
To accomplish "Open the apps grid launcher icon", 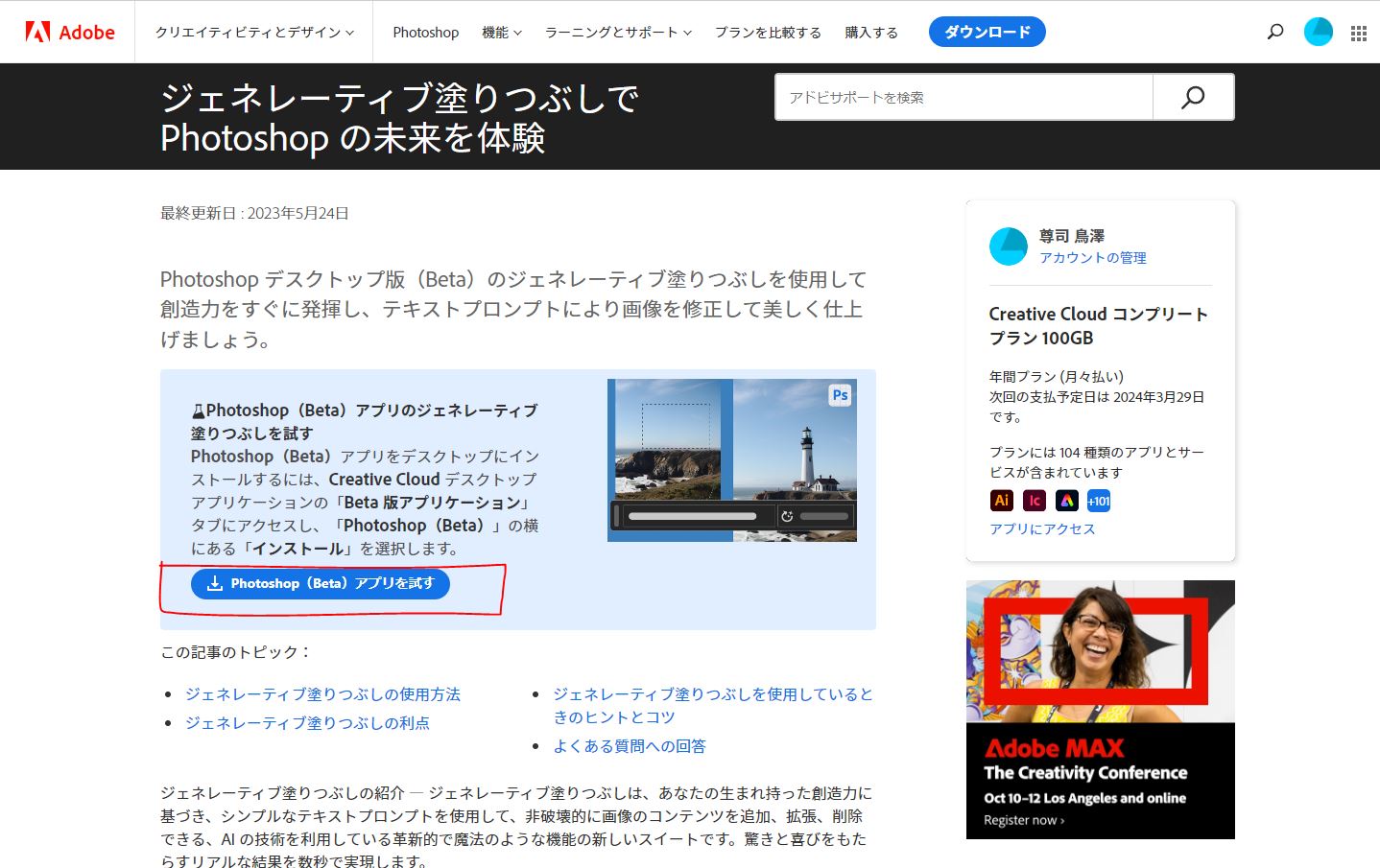I will coord(1359,34).
